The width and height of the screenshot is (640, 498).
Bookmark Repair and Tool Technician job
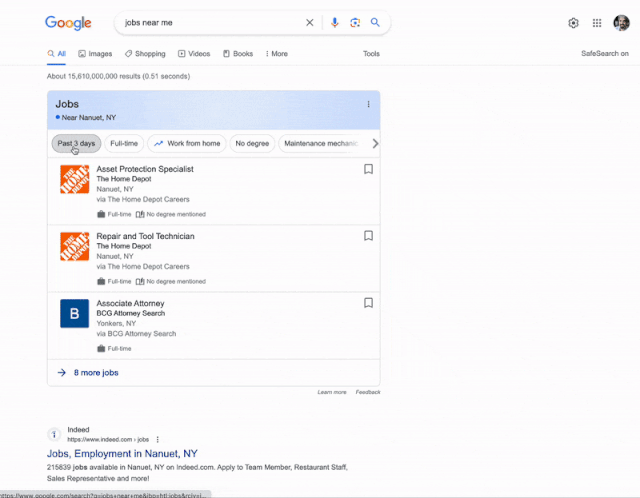[x=368, y=236]
